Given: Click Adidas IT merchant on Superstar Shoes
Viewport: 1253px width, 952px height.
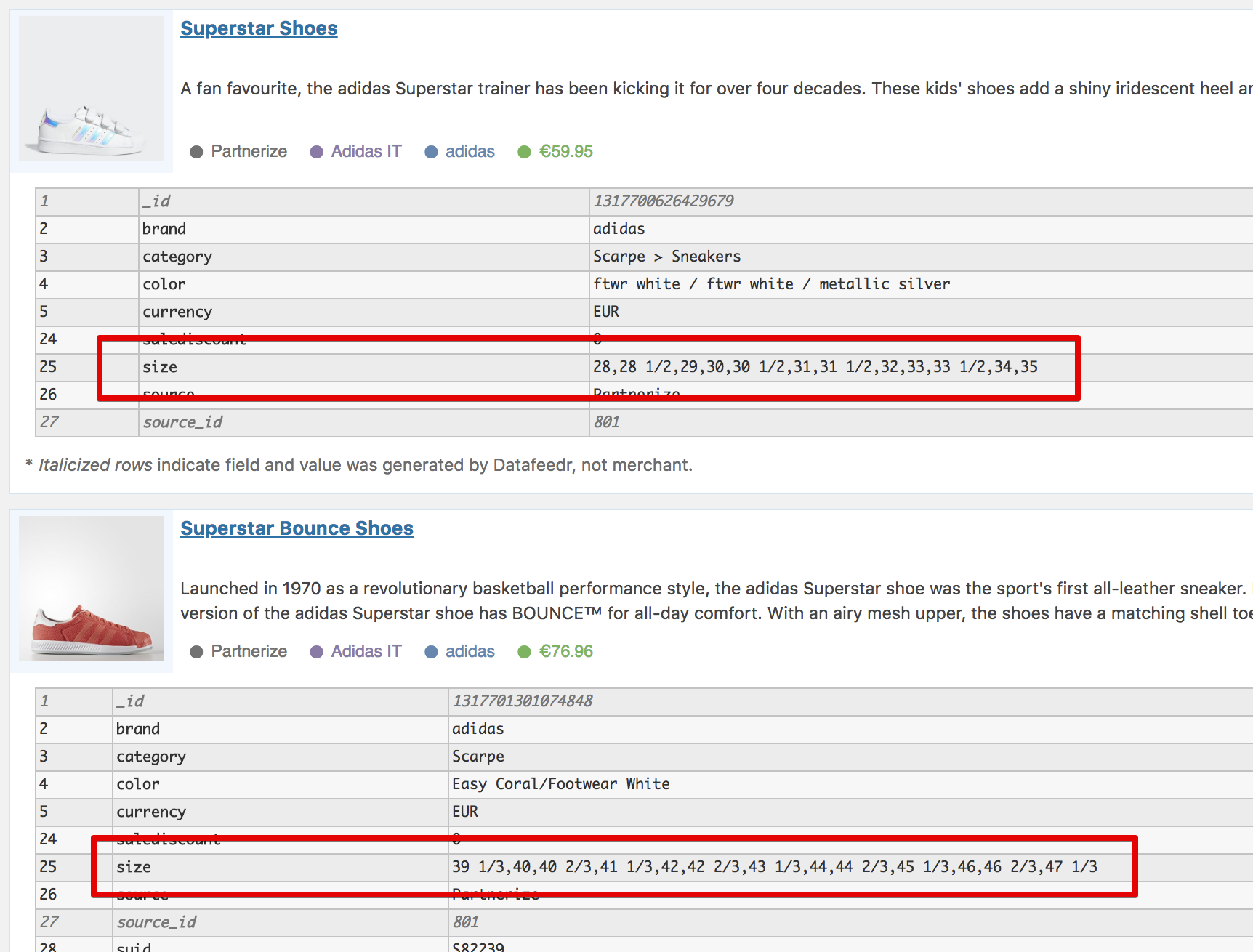Looking at the screenshot, I should tap(366, 151).
